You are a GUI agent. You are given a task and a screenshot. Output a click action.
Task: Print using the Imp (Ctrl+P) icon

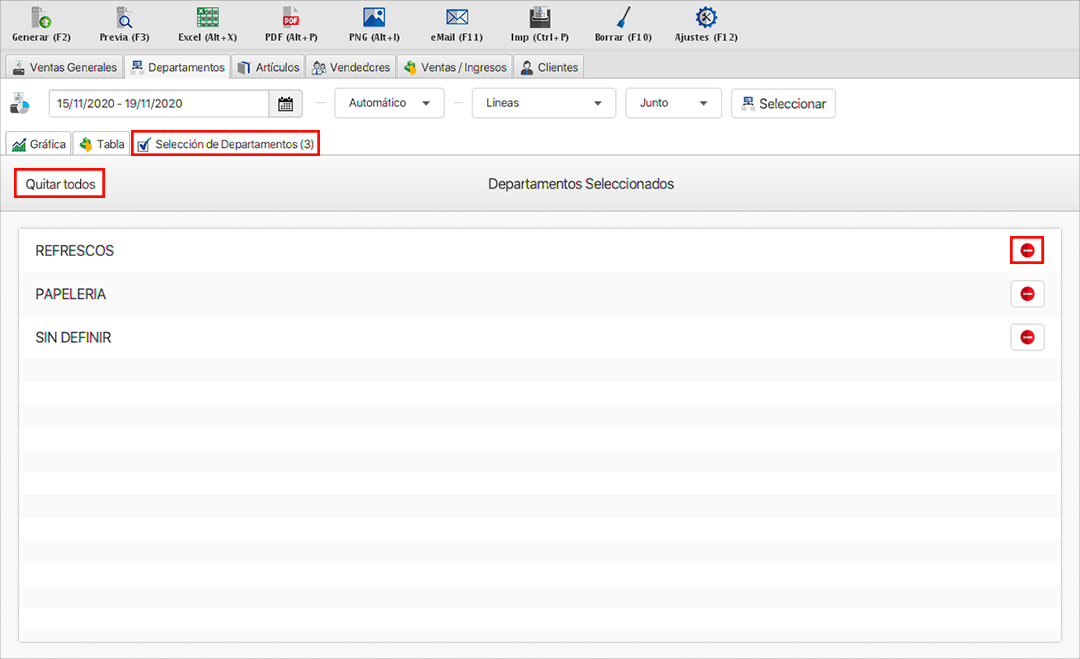tap(540, 18)
